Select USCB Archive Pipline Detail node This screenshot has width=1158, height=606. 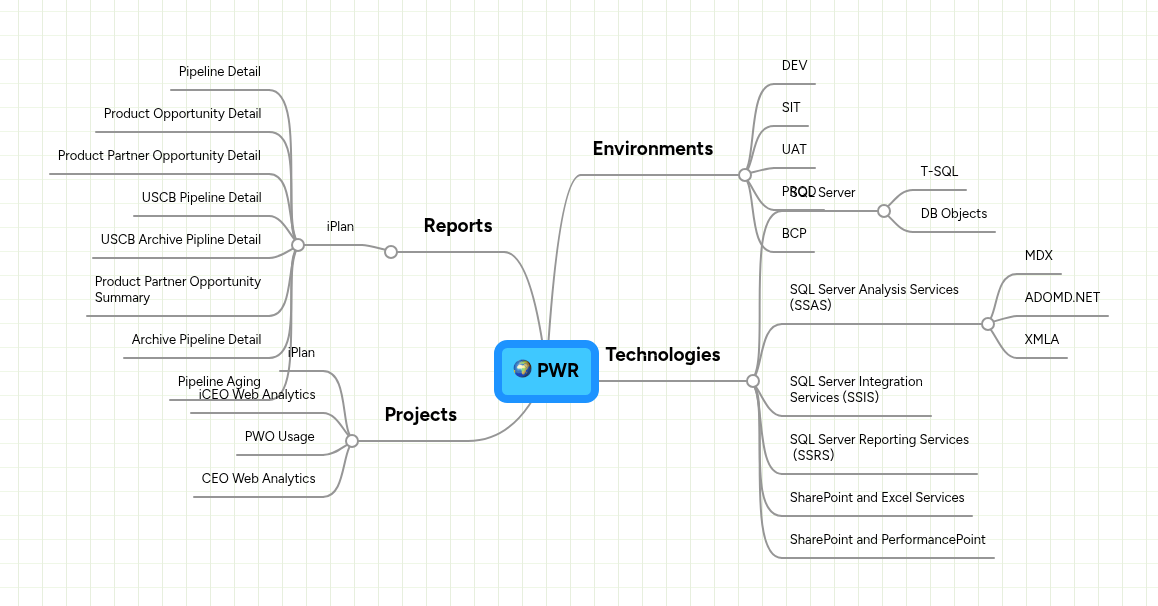point(180,240)
